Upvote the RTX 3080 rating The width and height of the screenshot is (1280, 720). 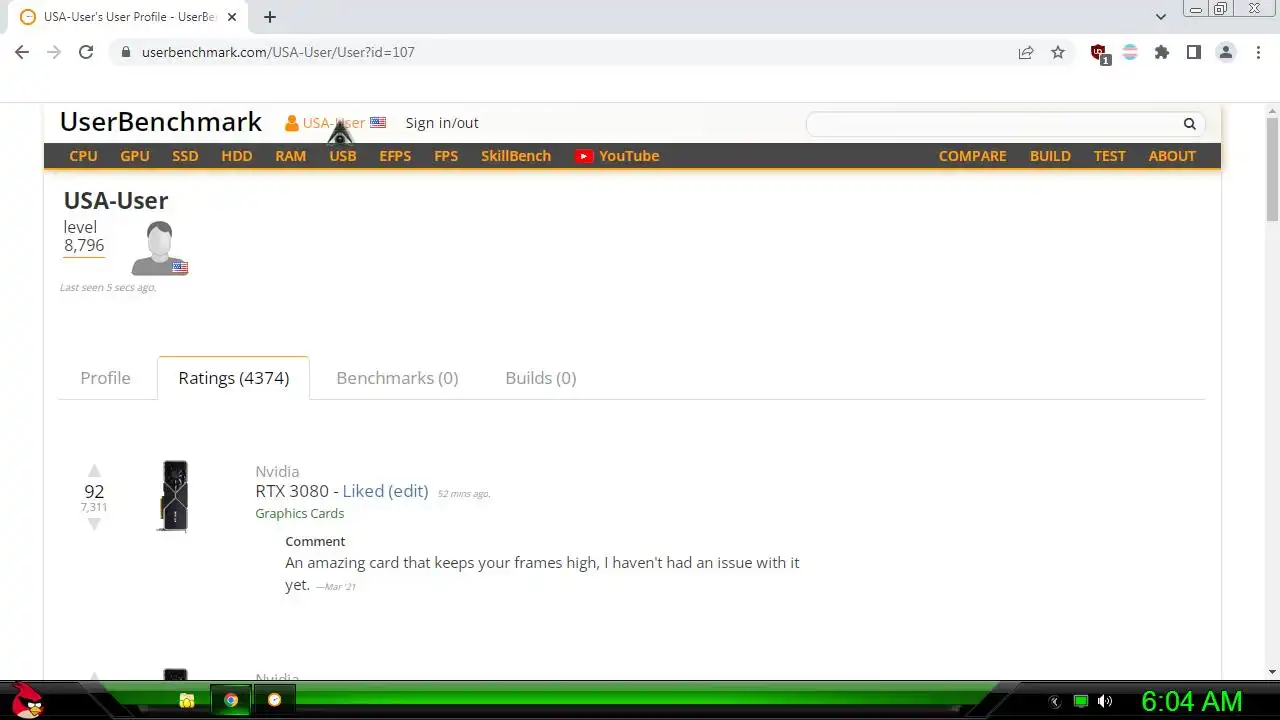point(94,471)
